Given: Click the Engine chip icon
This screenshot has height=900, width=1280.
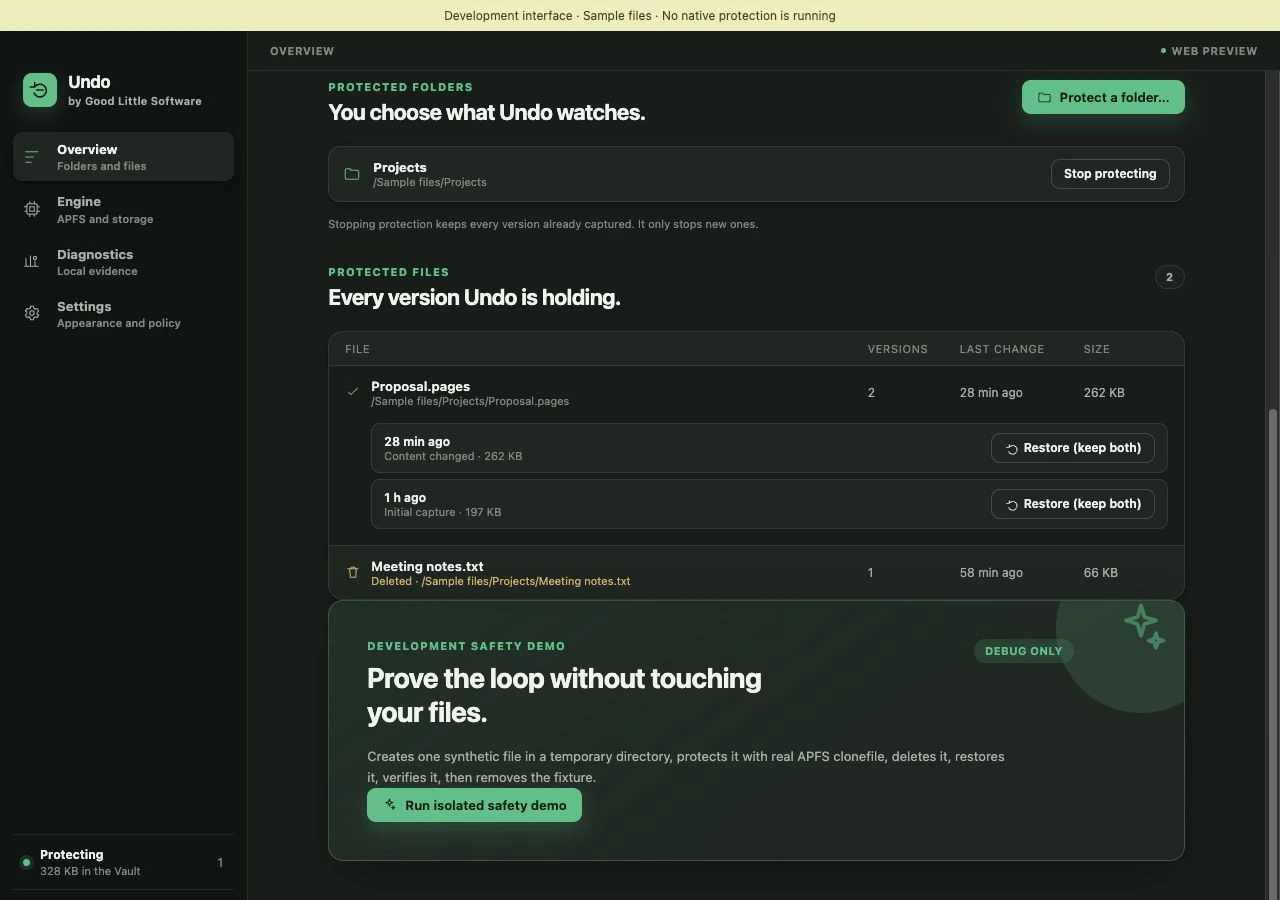Looking at the screenshot, I should pos(32,209).
